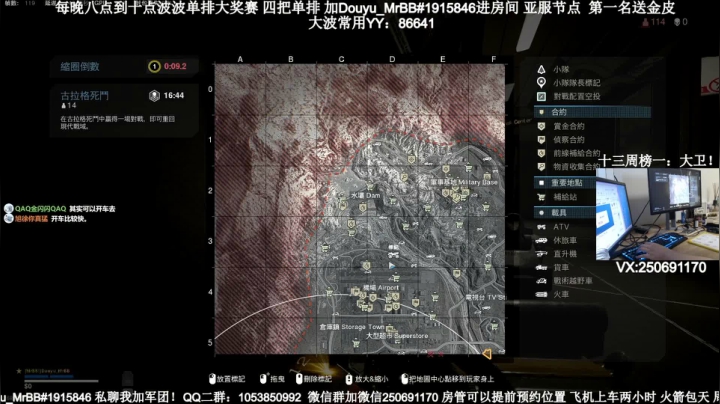The image size is (720, 404).
Task: Select the 物資收集合約 scavenger contract icon
Action: [541, 166]
